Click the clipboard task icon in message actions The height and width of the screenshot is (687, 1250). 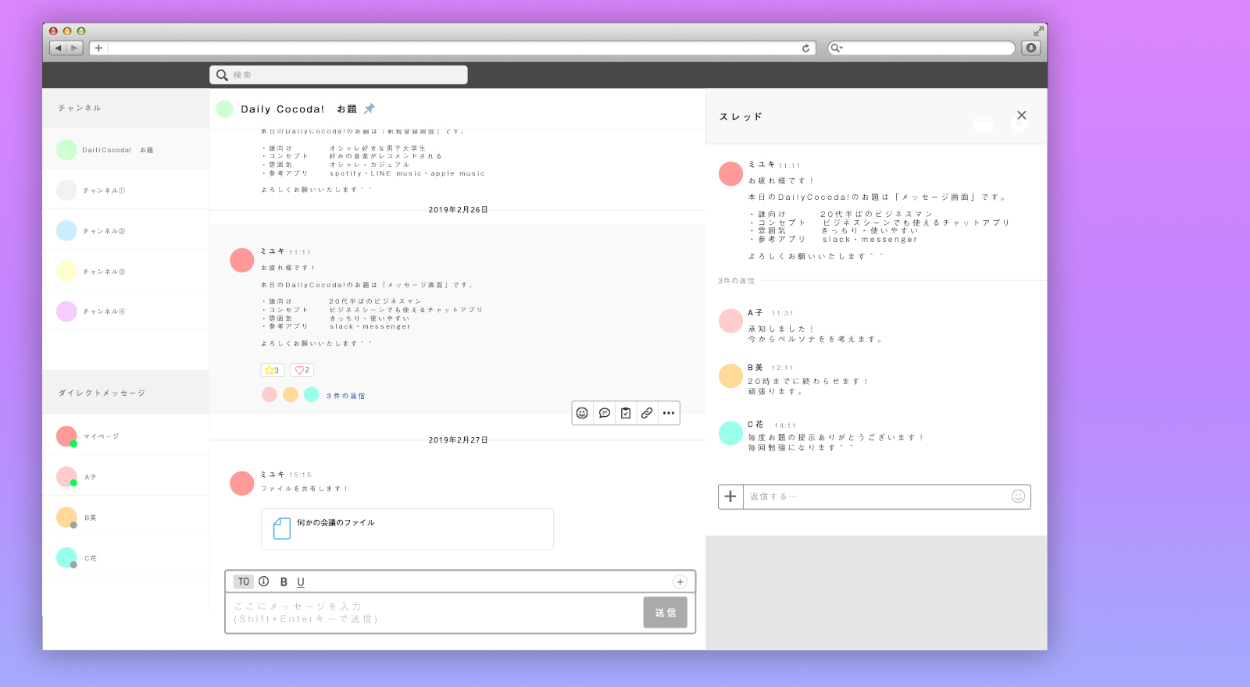[x=625, y=413]
